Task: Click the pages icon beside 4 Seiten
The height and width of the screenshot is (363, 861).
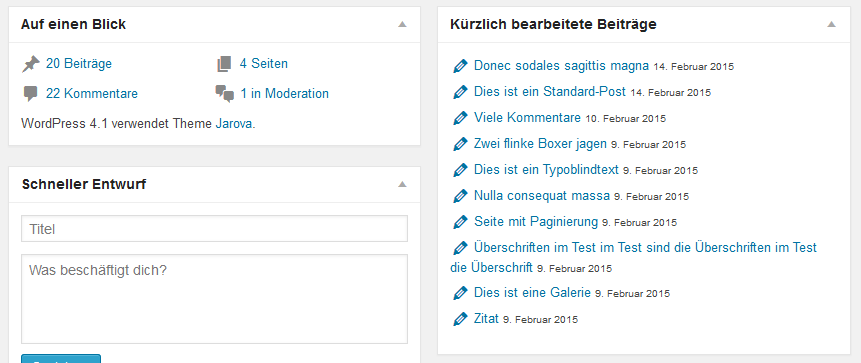Action: 224,64
